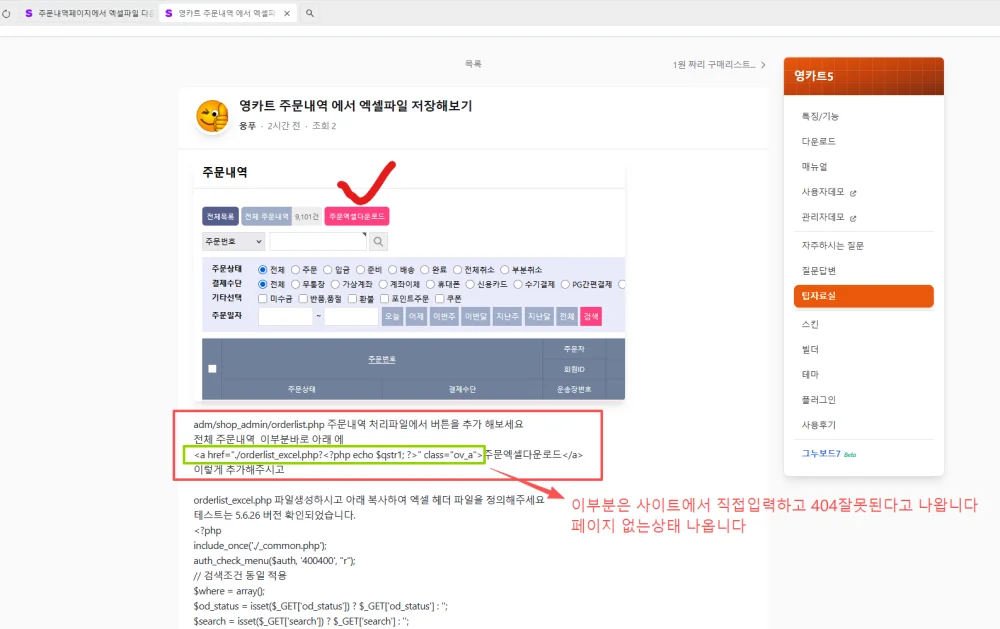
Task: Select the 부분취소 status radio
Action: 505,270
